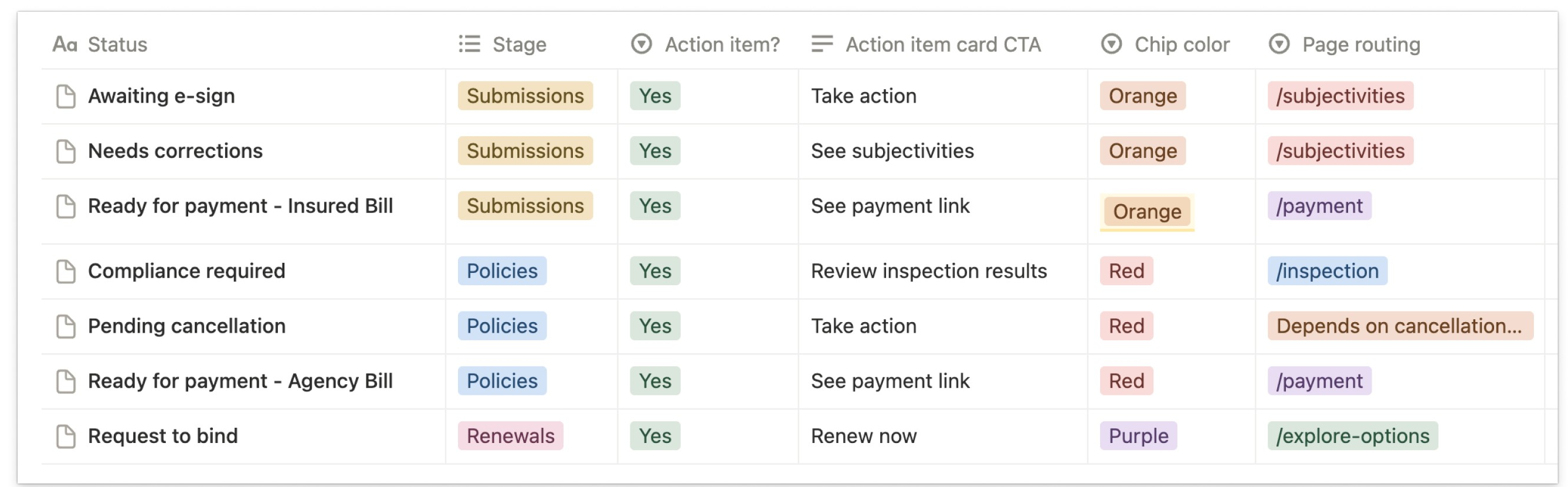Select the Yes tag for Request to bind
The image size is (1568, 487).
[x=655, y=436]
